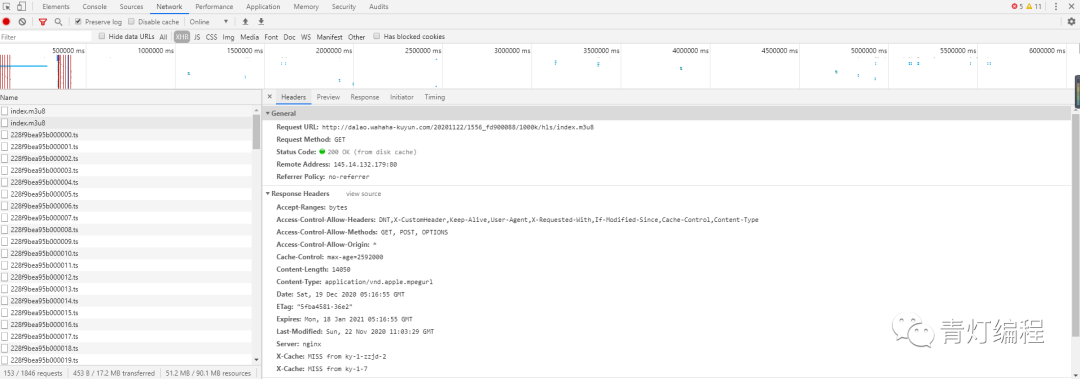The height and width of the screenshot is (379, 1080).
Task: Select the Network tab
Action: 169,6
